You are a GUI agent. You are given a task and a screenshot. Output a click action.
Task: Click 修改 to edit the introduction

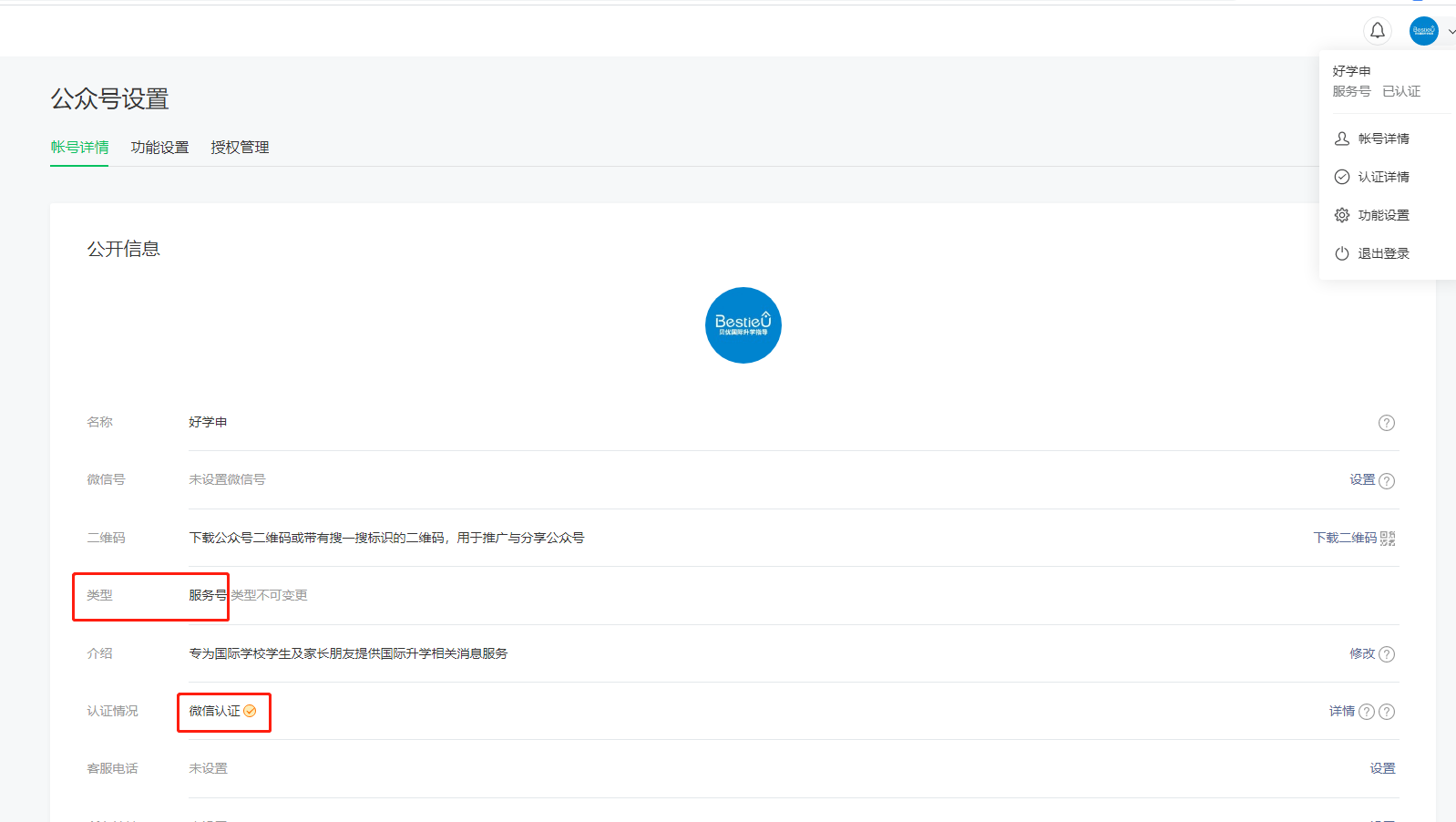pyautogui.click(x=1362, y=653)
